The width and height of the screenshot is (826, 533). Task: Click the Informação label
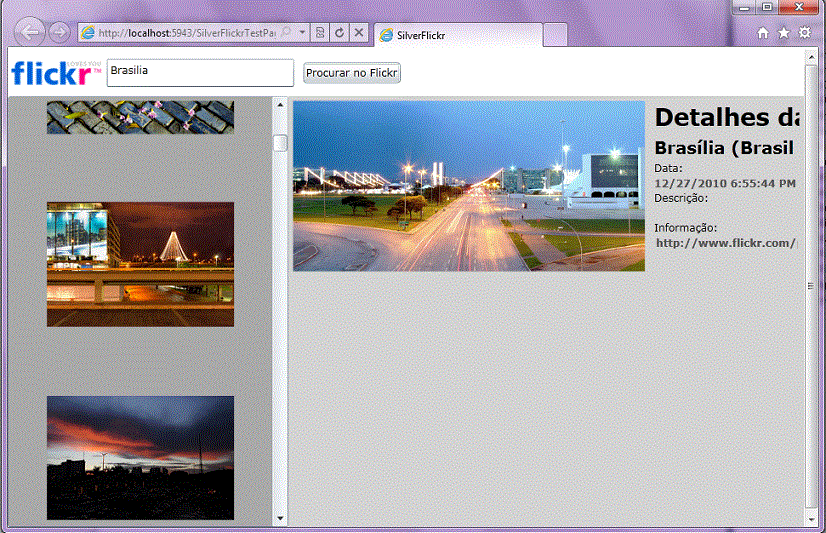(x=685, y=228)
